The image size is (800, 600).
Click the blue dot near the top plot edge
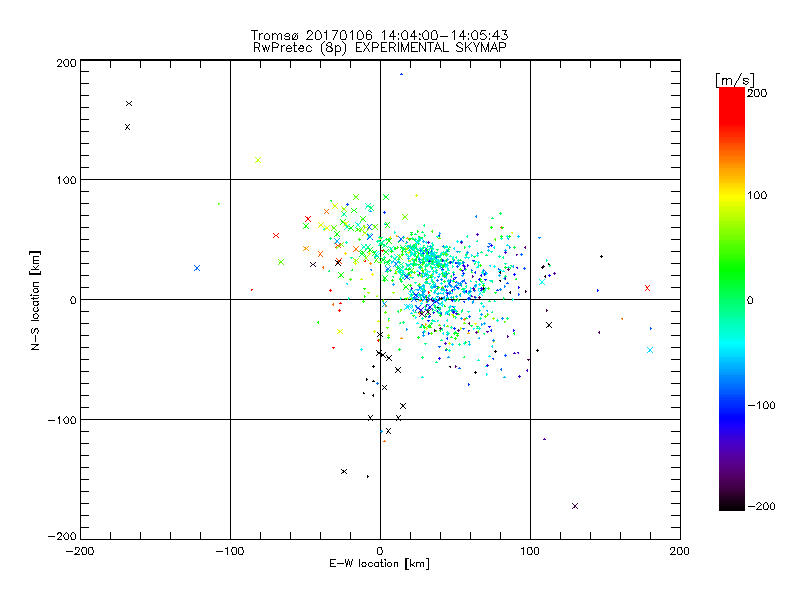tap(402, 74)
